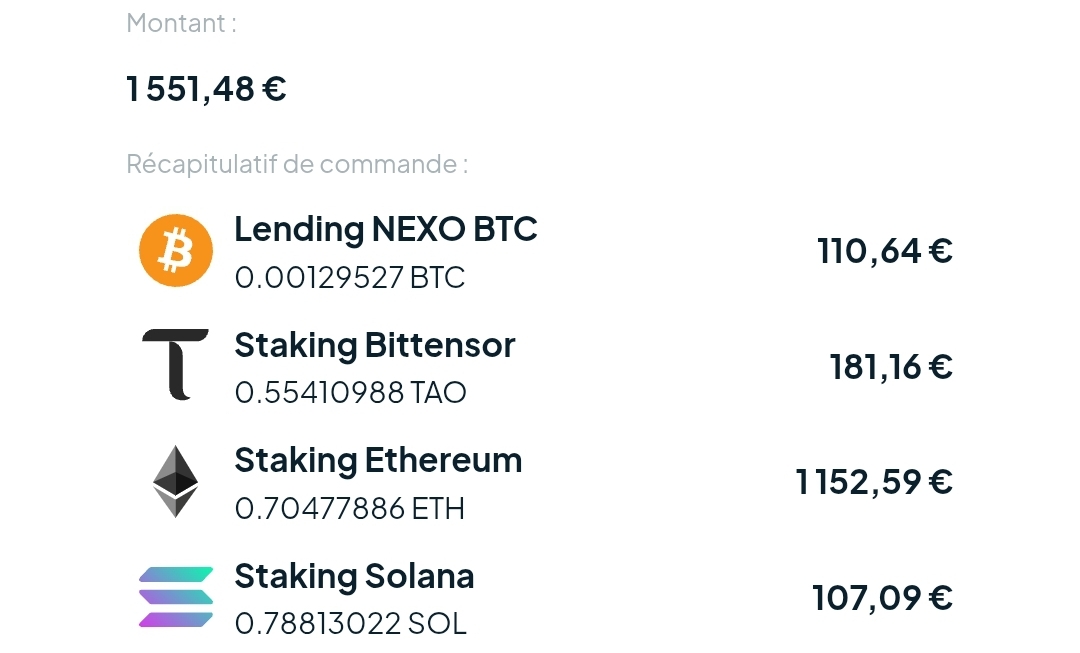Click the 107,09 € Solana amount
This screenshot has height=653, width=1080.
point(882,597)
